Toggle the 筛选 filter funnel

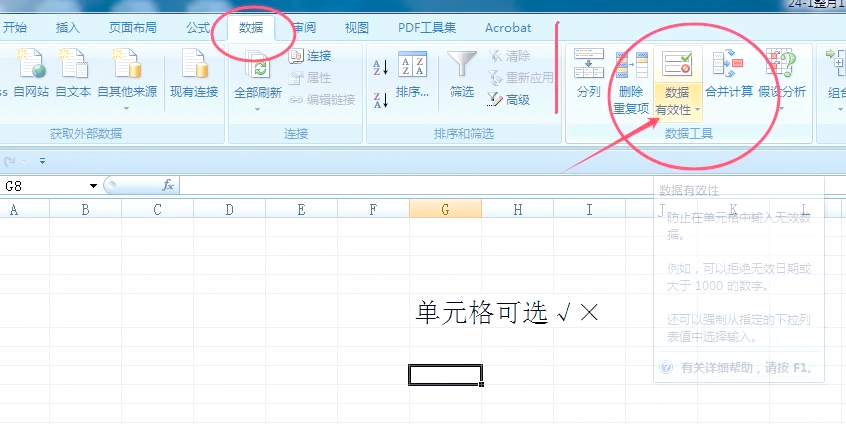click(x=462, y=74)
